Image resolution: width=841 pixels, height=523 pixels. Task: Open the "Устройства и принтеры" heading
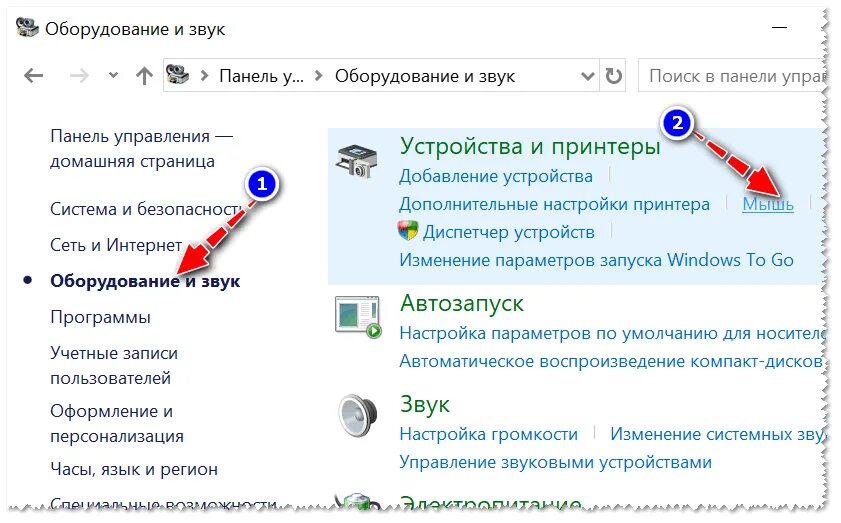point(530,146)
